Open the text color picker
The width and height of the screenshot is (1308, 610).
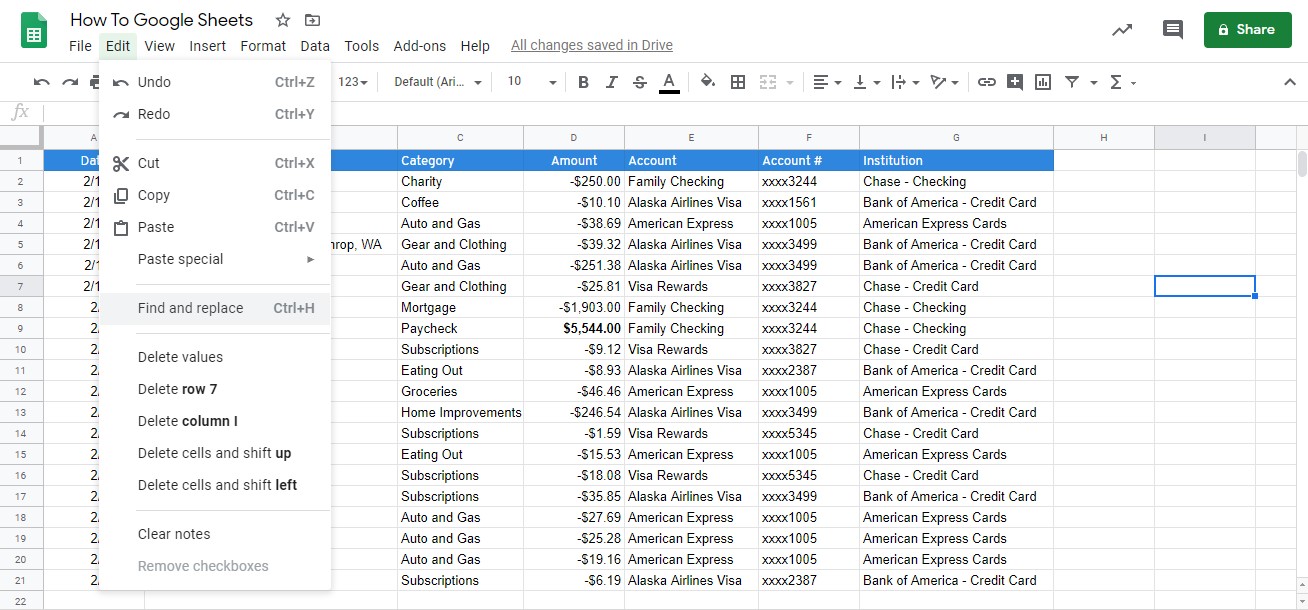[669, 82]
